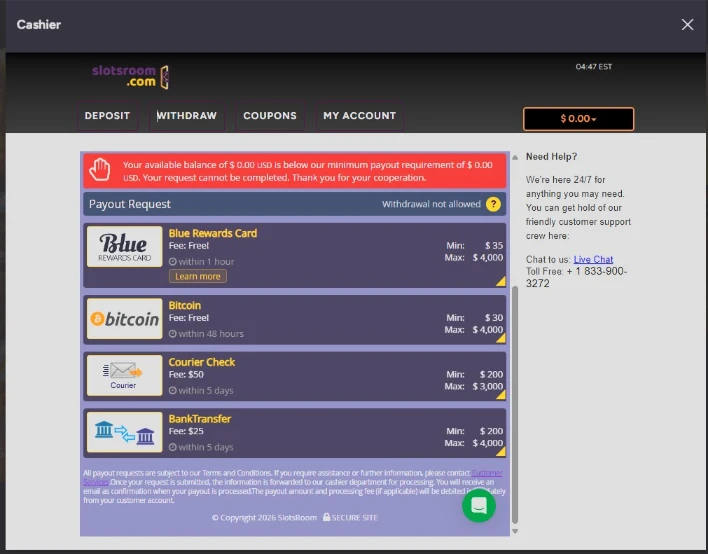
Task: Click the BankTransfer bank buildings icon
Action: [x=124, y=432]
